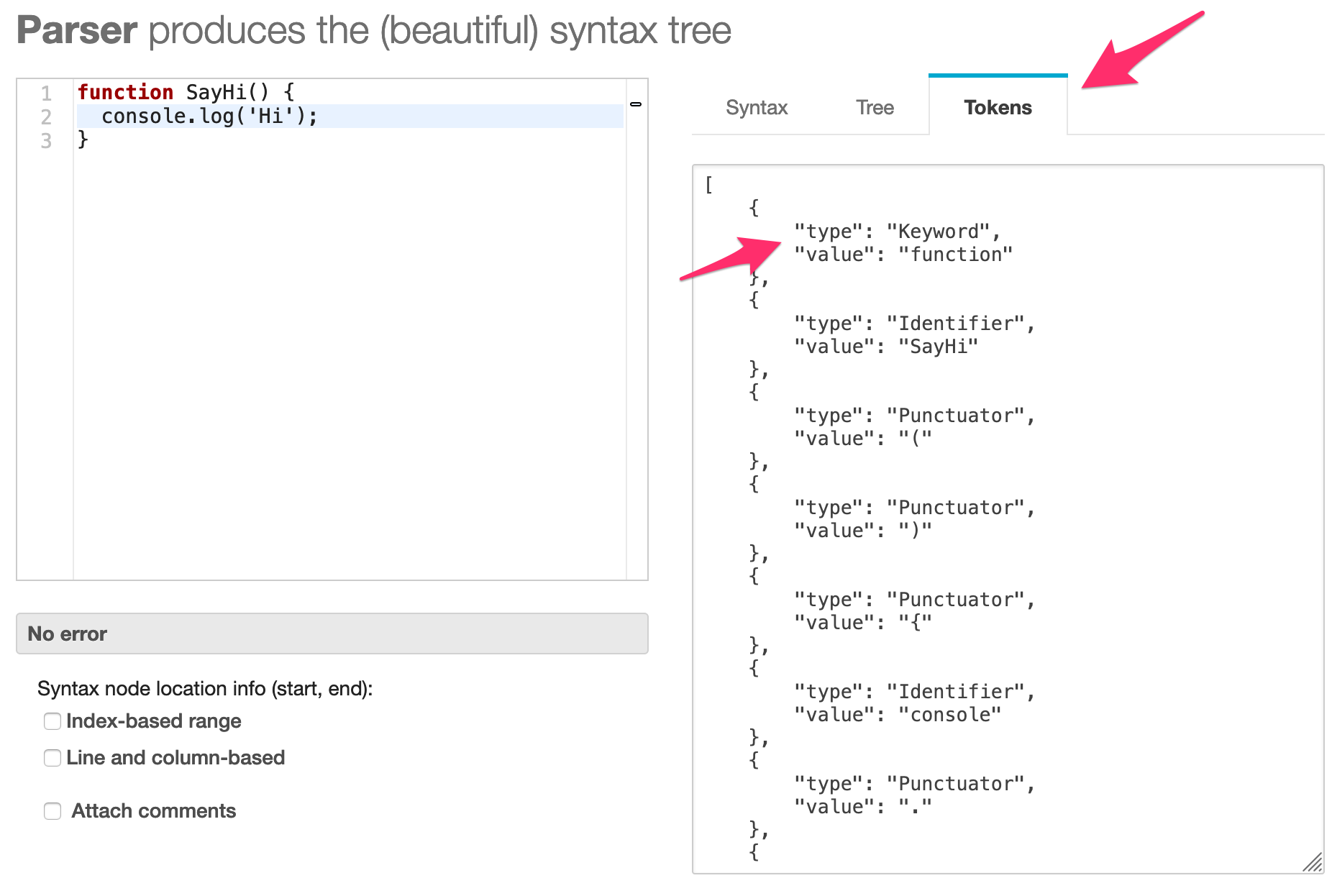Click empty area of the code editor

pos(350,360)
